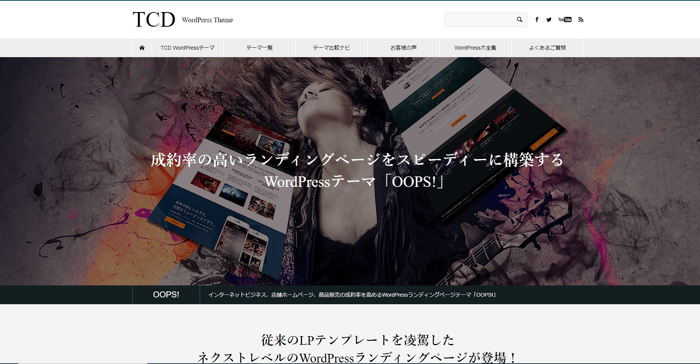Click the インターネットビジネス description text in the bar

click(x=352, y=295)
